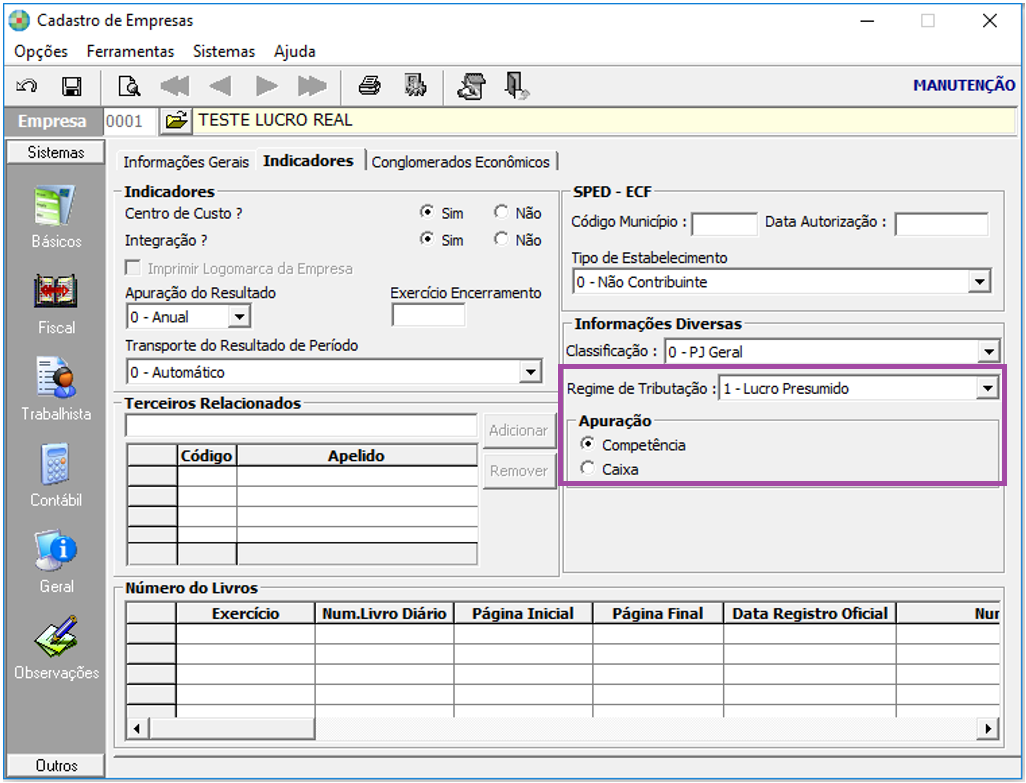This screenshot has height=783, width=1026.
Task: Go to first record double-left arrow
Action: coord(175,86)
